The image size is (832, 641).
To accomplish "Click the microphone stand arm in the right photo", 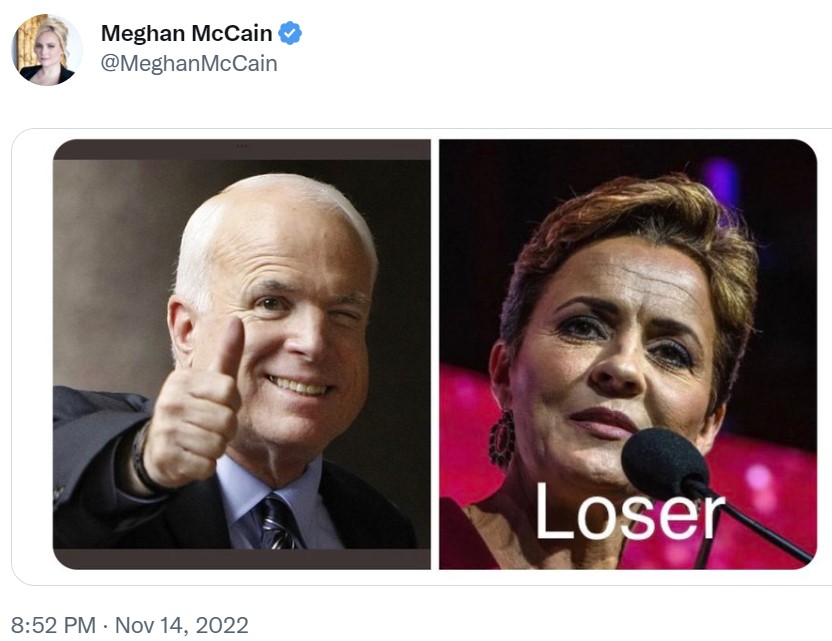I will [x=759, y=524].
